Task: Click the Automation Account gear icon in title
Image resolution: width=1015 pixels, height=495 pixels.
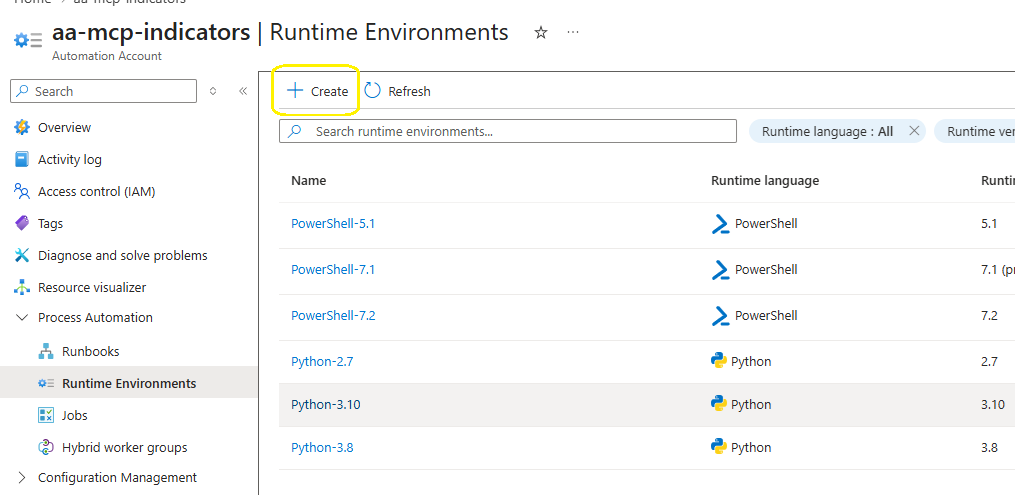Action: click(x=28, y=40)
